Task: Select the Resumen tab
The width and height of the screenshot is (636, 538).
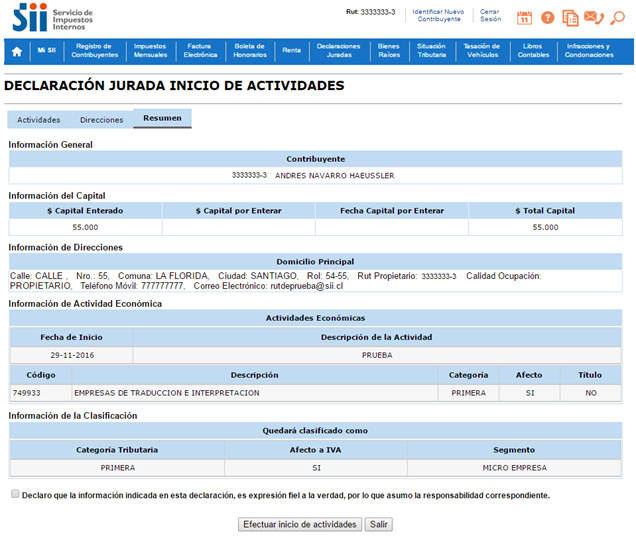Action: [162, 119]
